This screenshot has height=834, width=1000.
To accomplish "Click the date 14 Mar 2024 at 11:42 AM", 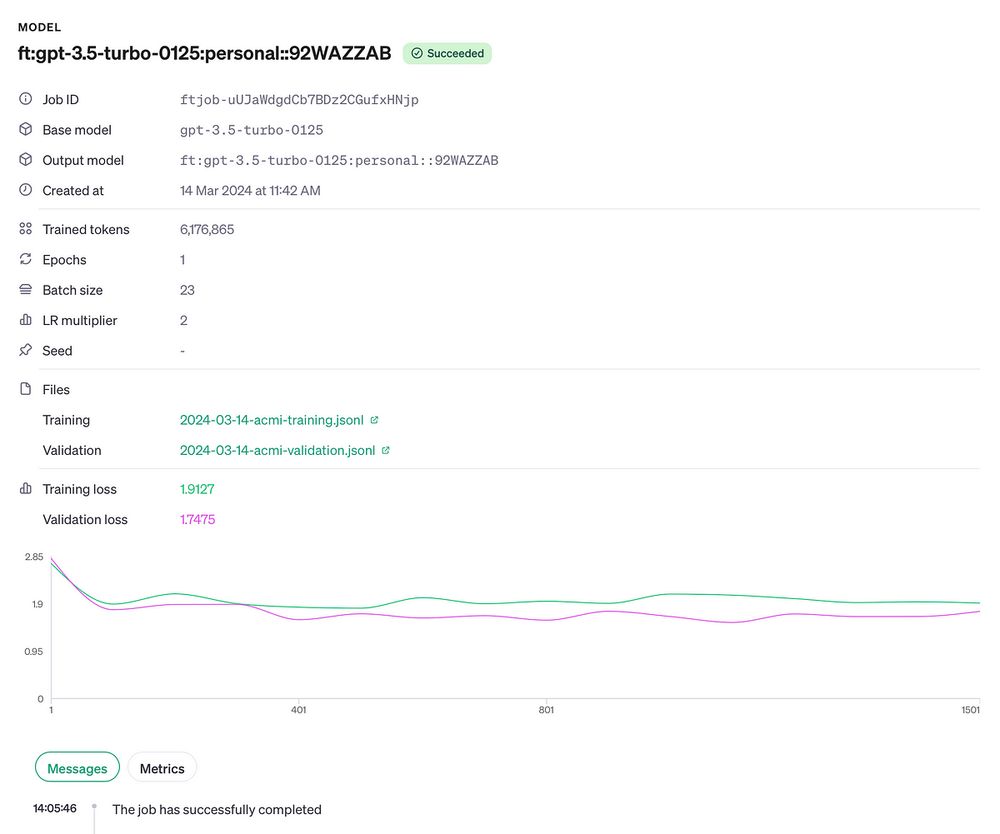I will [x=250, y=191].
